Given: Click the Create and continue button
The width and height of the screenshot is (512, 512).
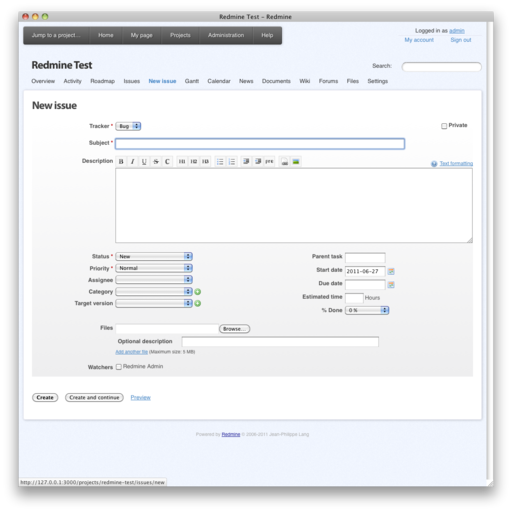Looking at the screenshot, I should point(94,398).
